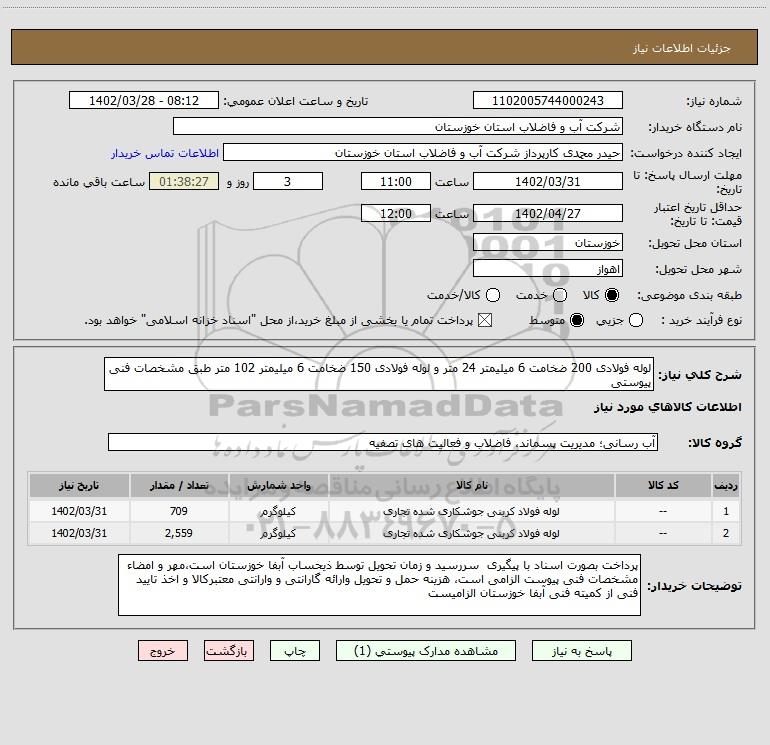Click the requester field حیدر مجدی کارپرداز

[x=423, y=153]
